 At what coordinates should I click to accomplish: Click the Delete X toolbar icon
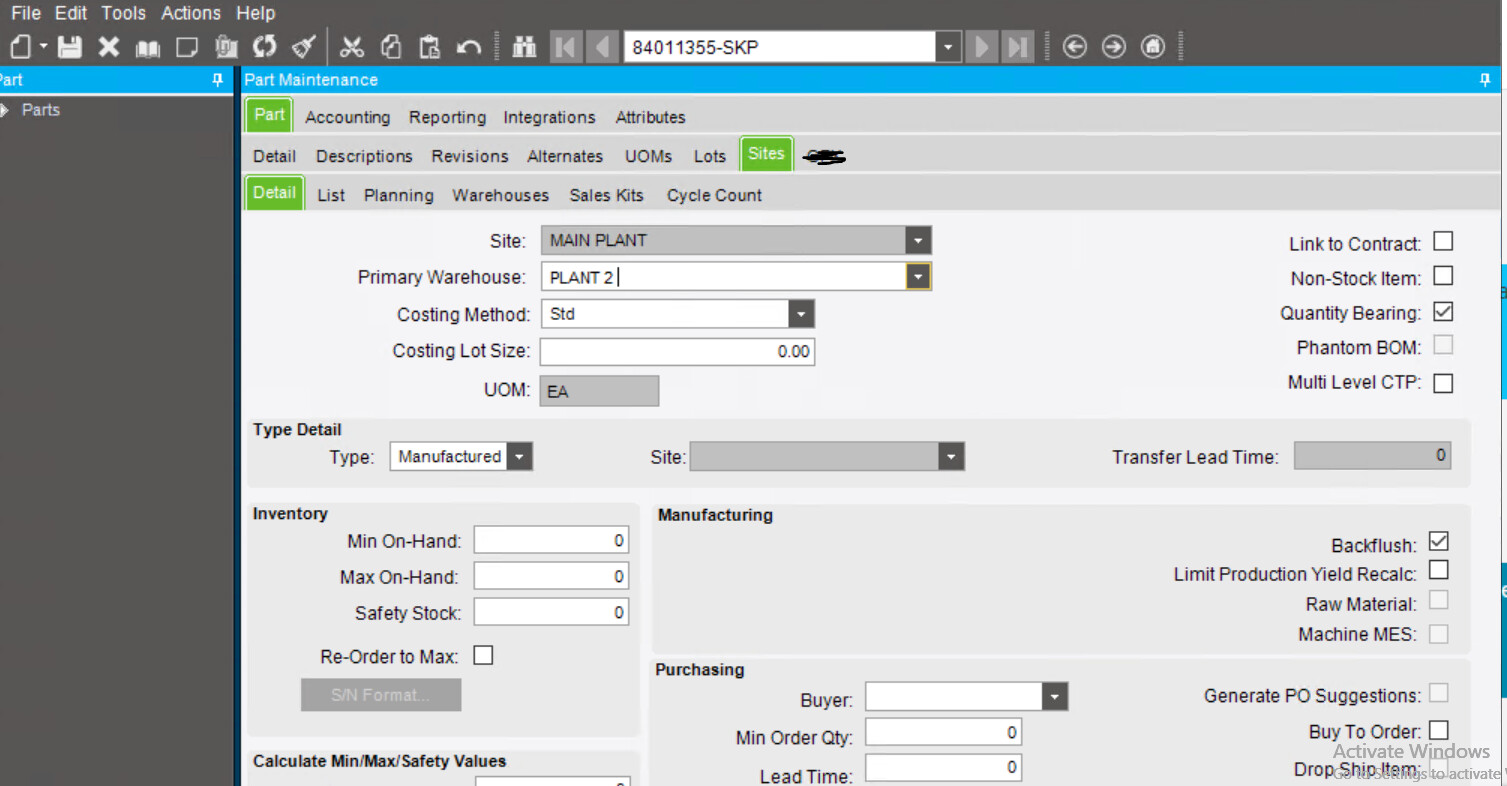109,47
